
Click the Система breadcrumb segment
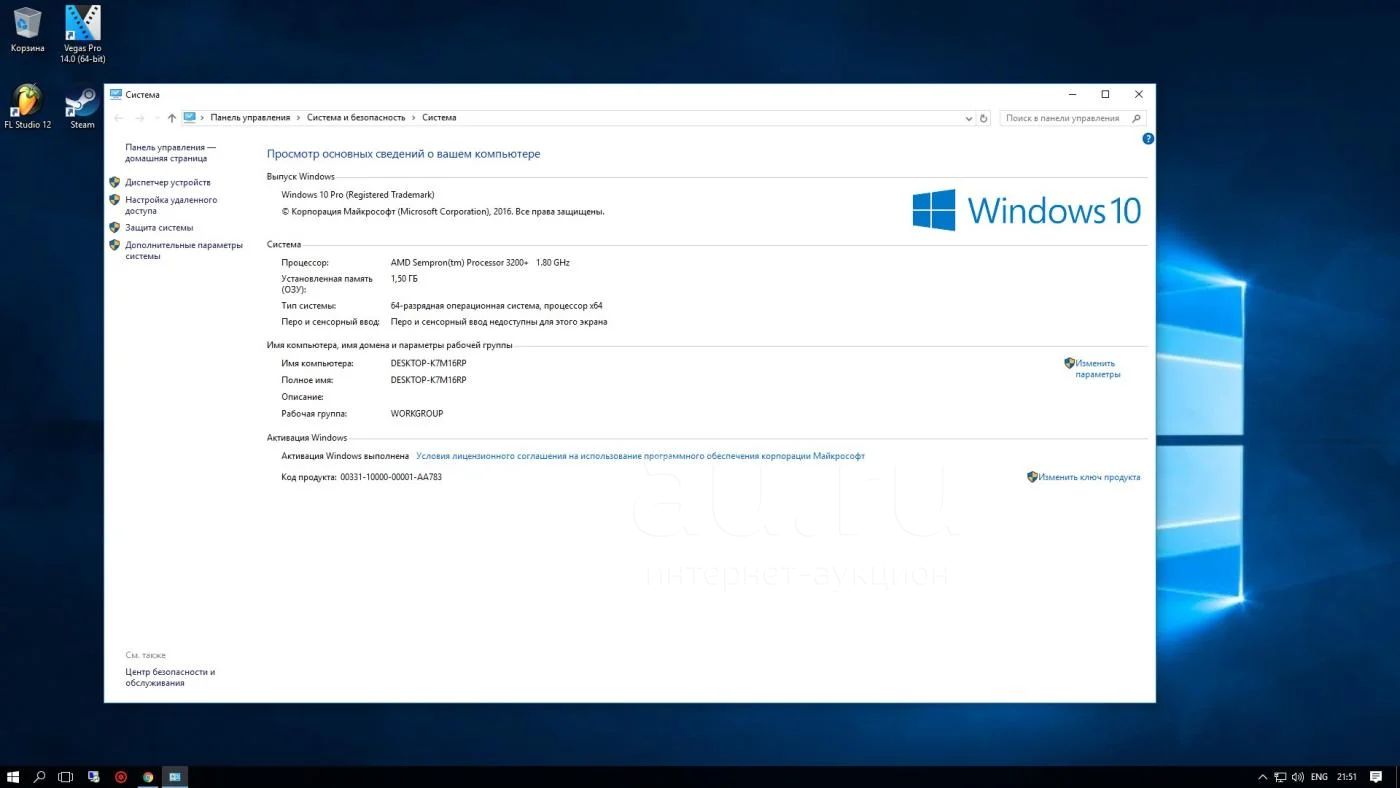[x=439, y=118]
